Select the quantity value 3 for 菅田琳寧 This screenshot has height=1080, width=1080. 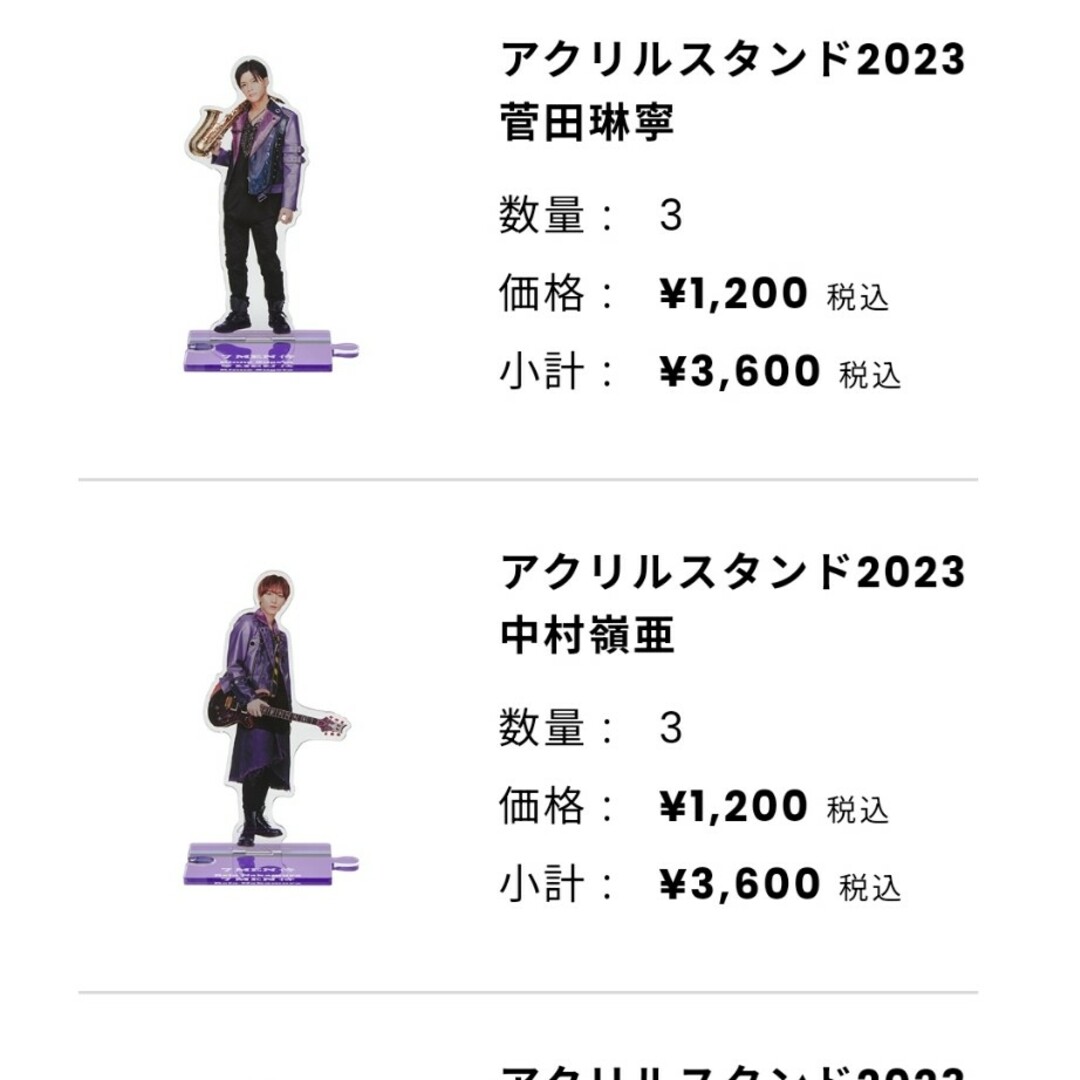[671, 216]
